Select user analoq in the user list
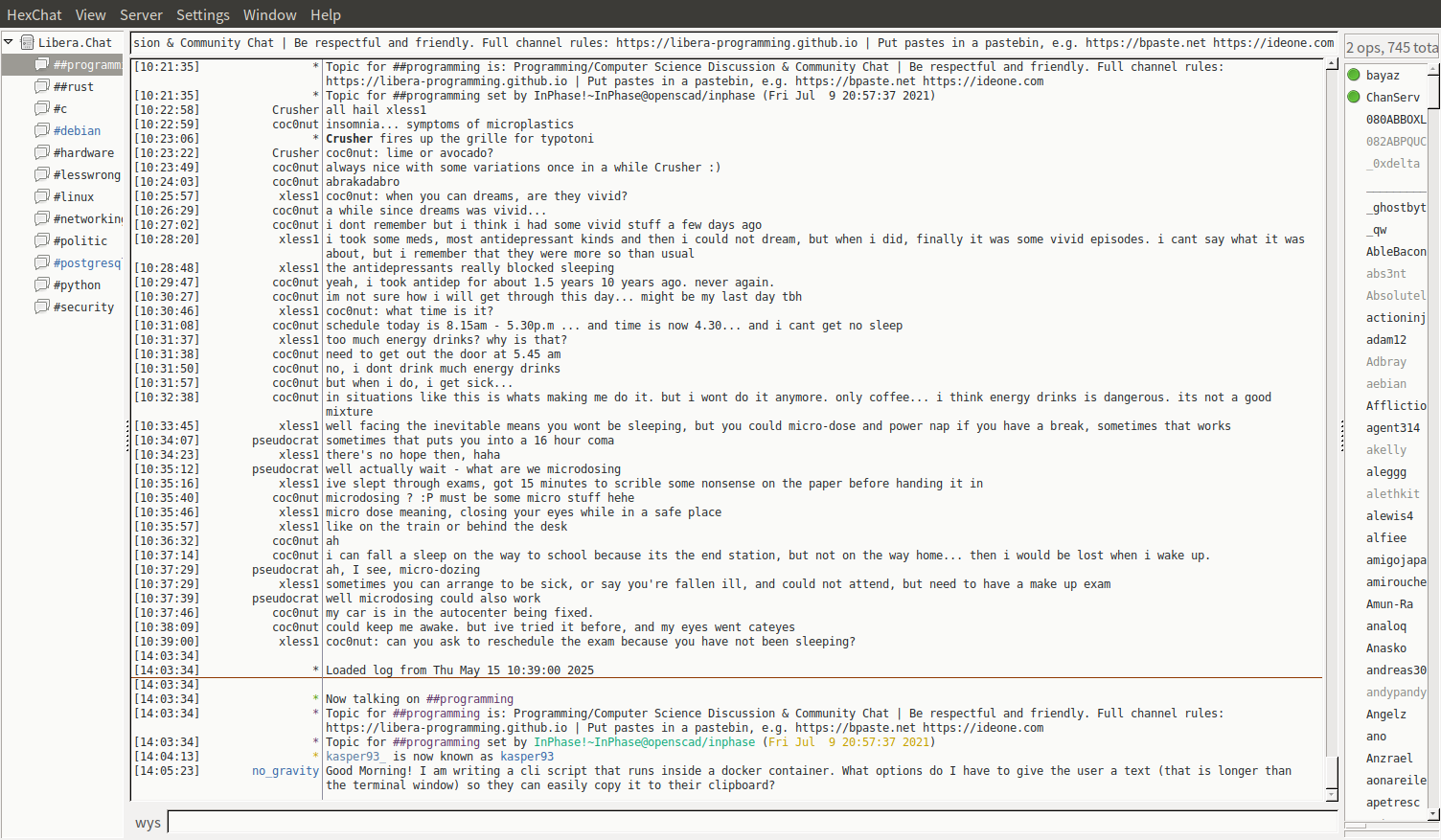This screenshot has height=840, width=1441. point(1386,625)
